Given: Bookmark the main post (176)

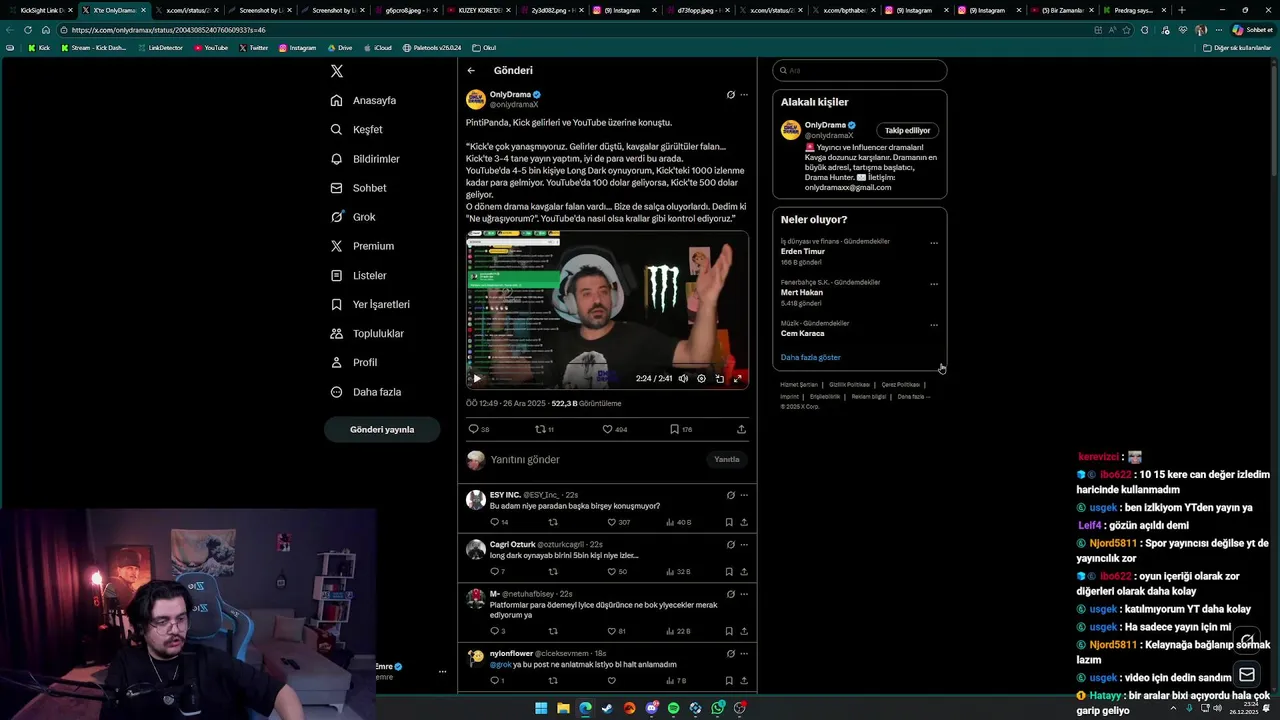Looking at the screenshot, I should point(674,429).
